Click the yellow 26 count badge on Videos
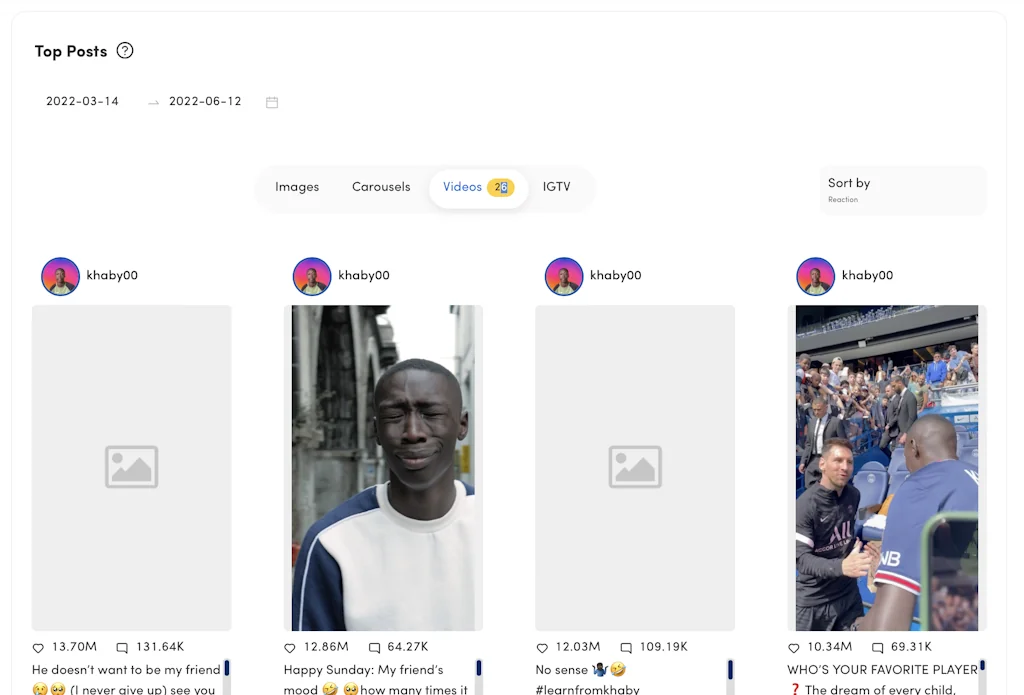Image resolution: width=1024 pixels, height=695 pixels. [x=501, y=187]
